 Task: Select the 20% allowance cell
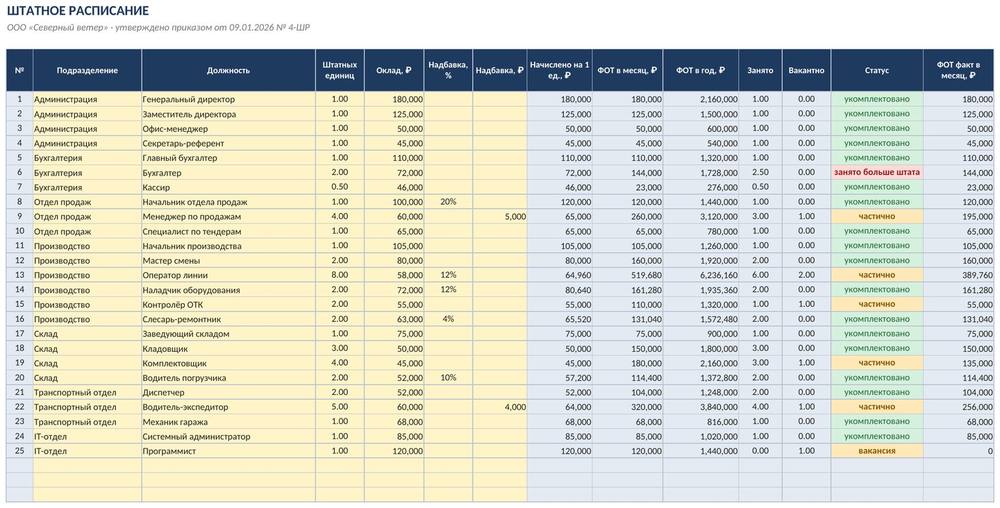coord(448,202)
